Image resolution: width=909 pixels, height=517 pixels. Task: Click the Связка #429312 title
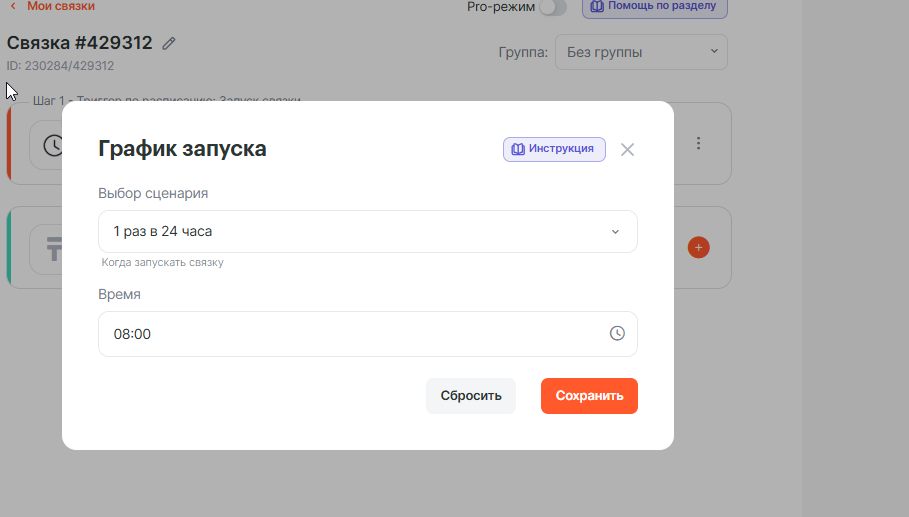(x=80, y=43)
